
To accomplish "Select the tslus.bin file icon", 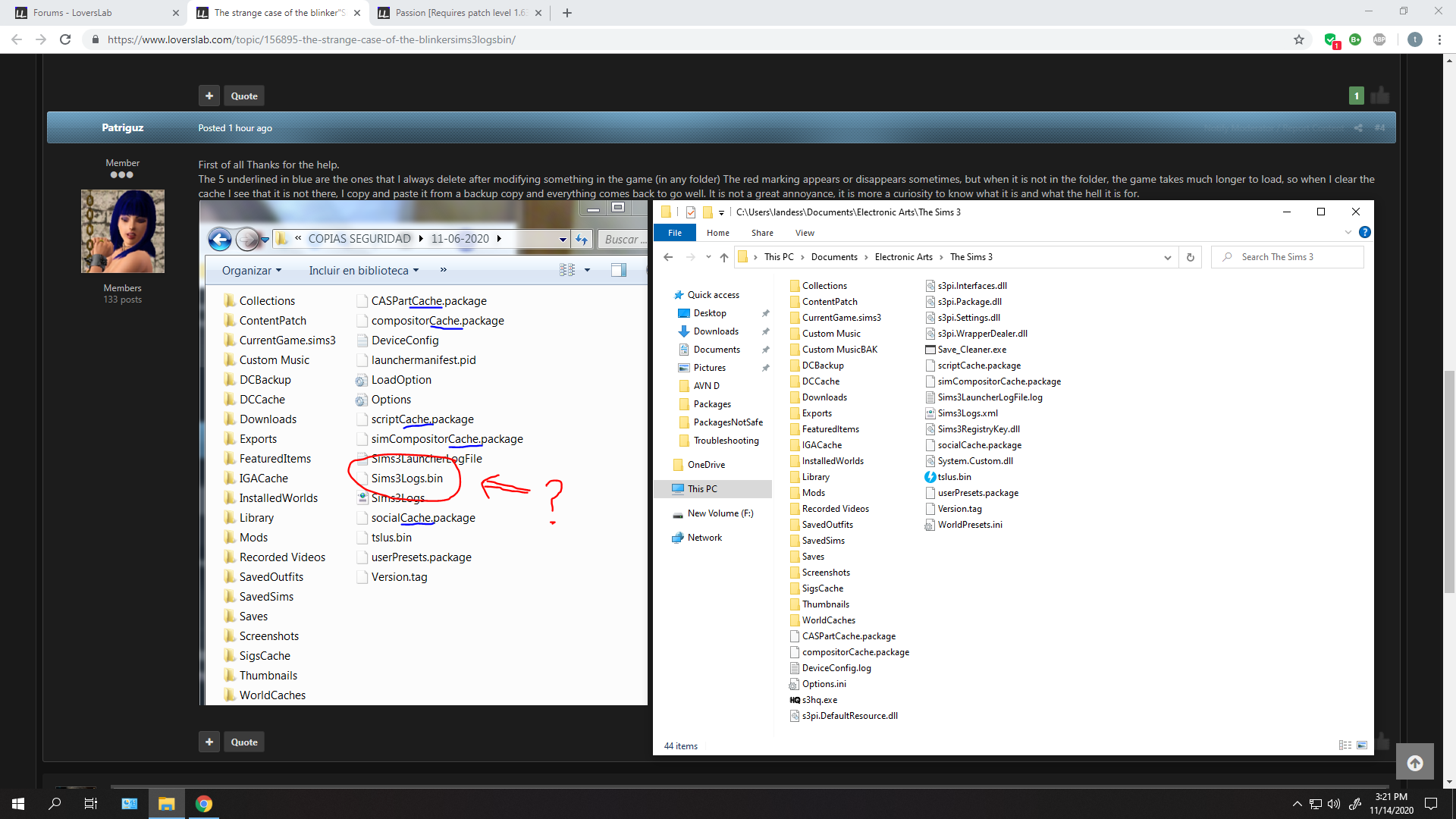I will coord(930,477).
